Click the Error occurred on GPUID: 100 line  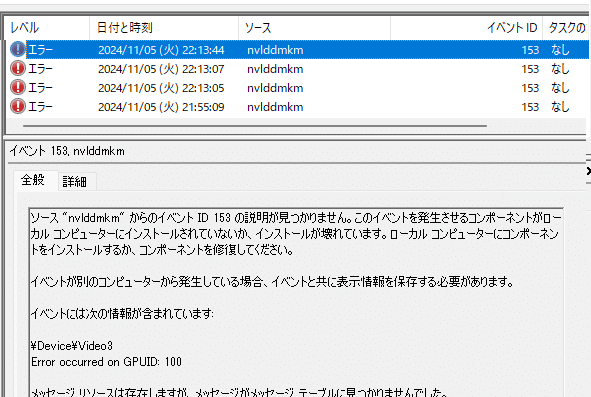(106, 362)
